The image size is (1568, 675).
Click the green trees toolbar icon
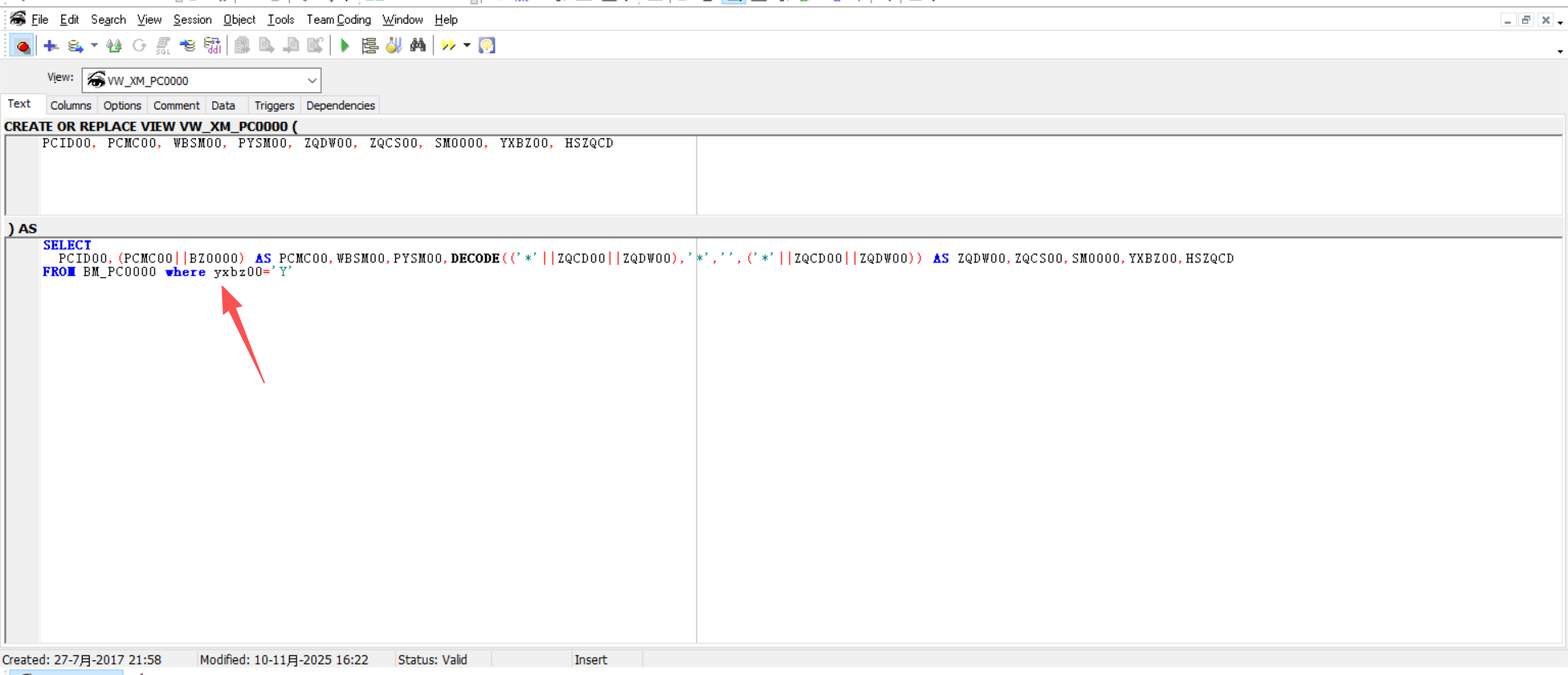[x=114, y=46]
